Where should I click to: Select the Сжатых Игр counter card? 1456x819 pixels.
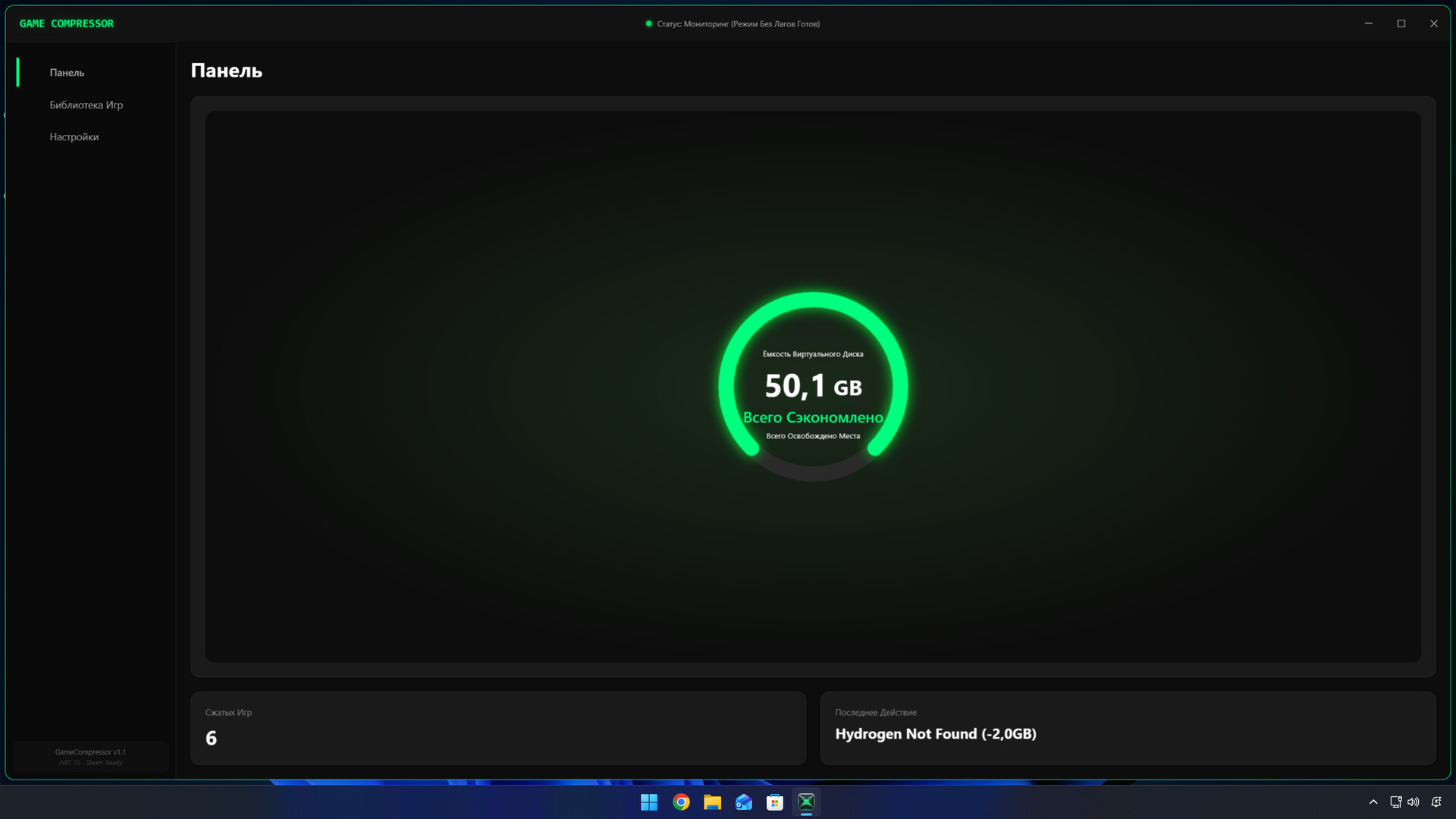coord(497,728)
